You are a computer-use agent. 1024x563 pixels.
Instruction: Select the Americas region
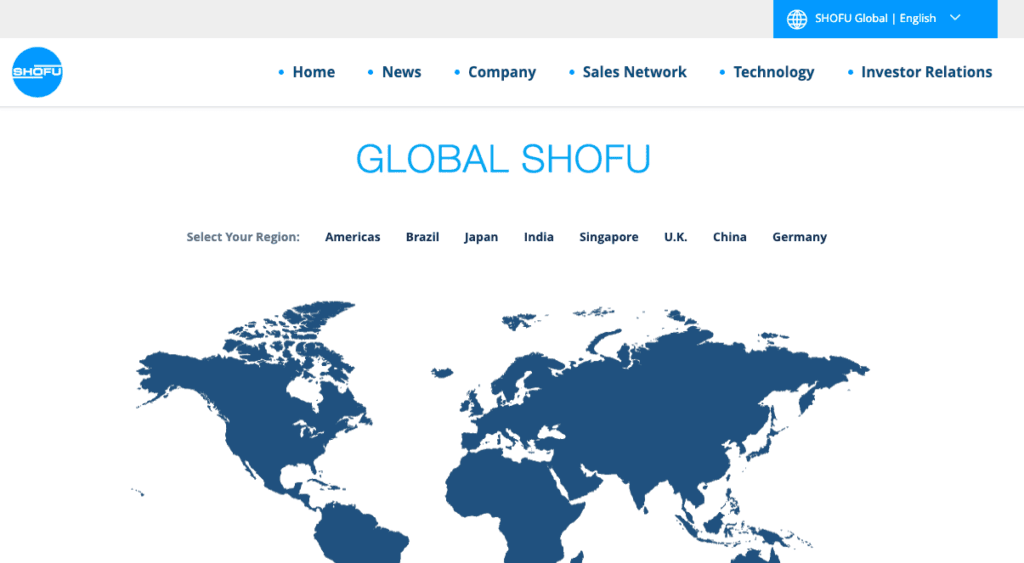pos(353,237)
